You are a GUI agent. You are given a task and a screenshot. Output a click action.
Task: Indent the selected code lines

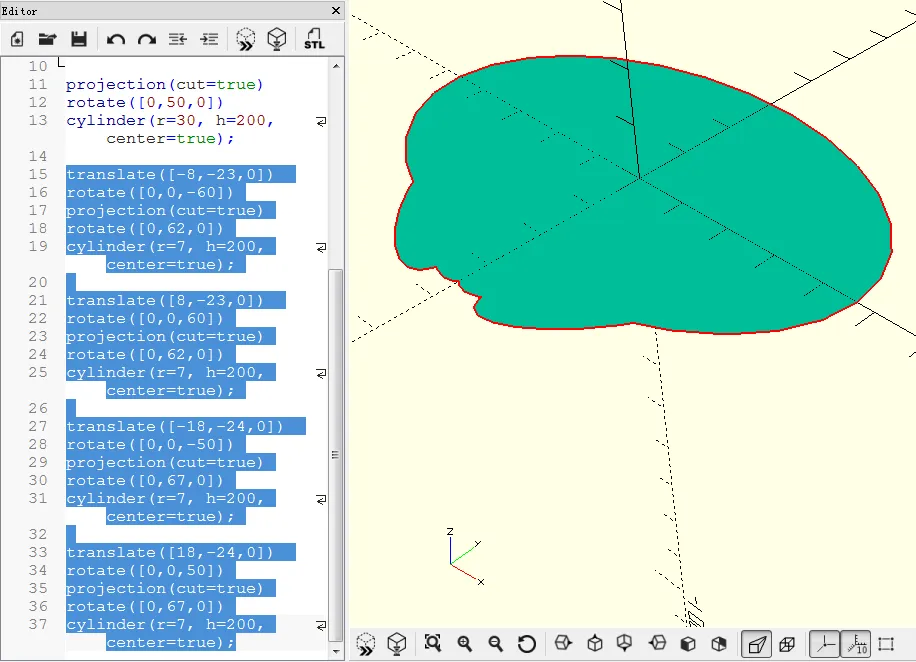(209, 39)
